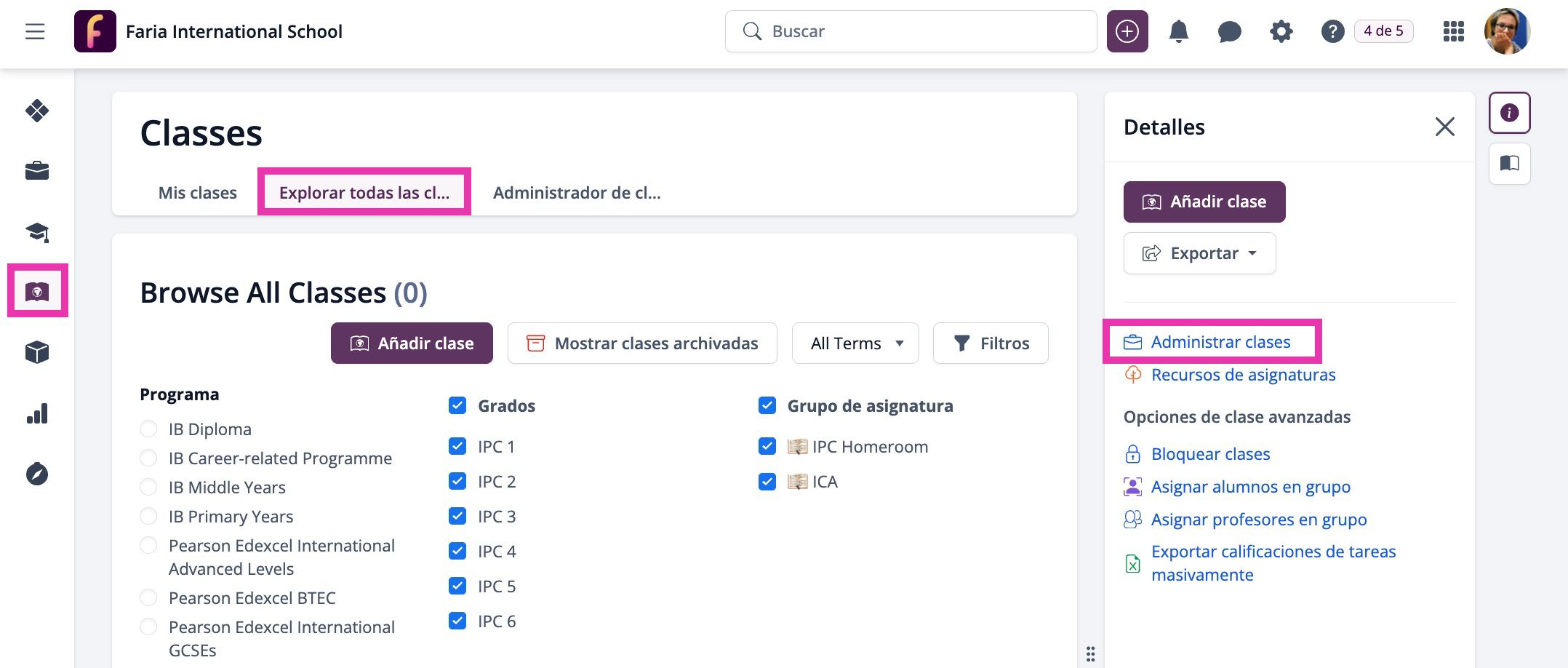1568x668 pixels.
Task: Toggle the hamburger menu to expand sidebar
Action: [35, 31]
